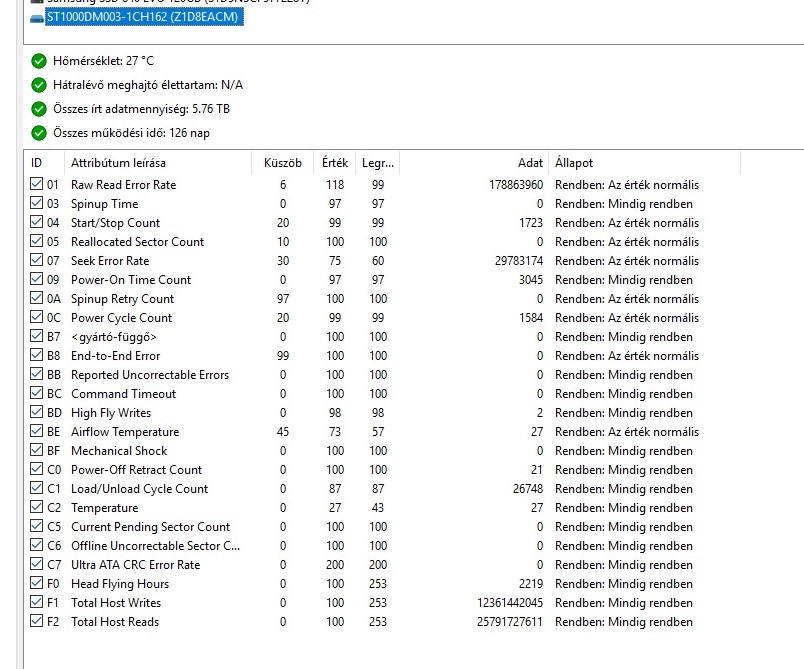Sort by the Érték column header

tap(335, 163)
